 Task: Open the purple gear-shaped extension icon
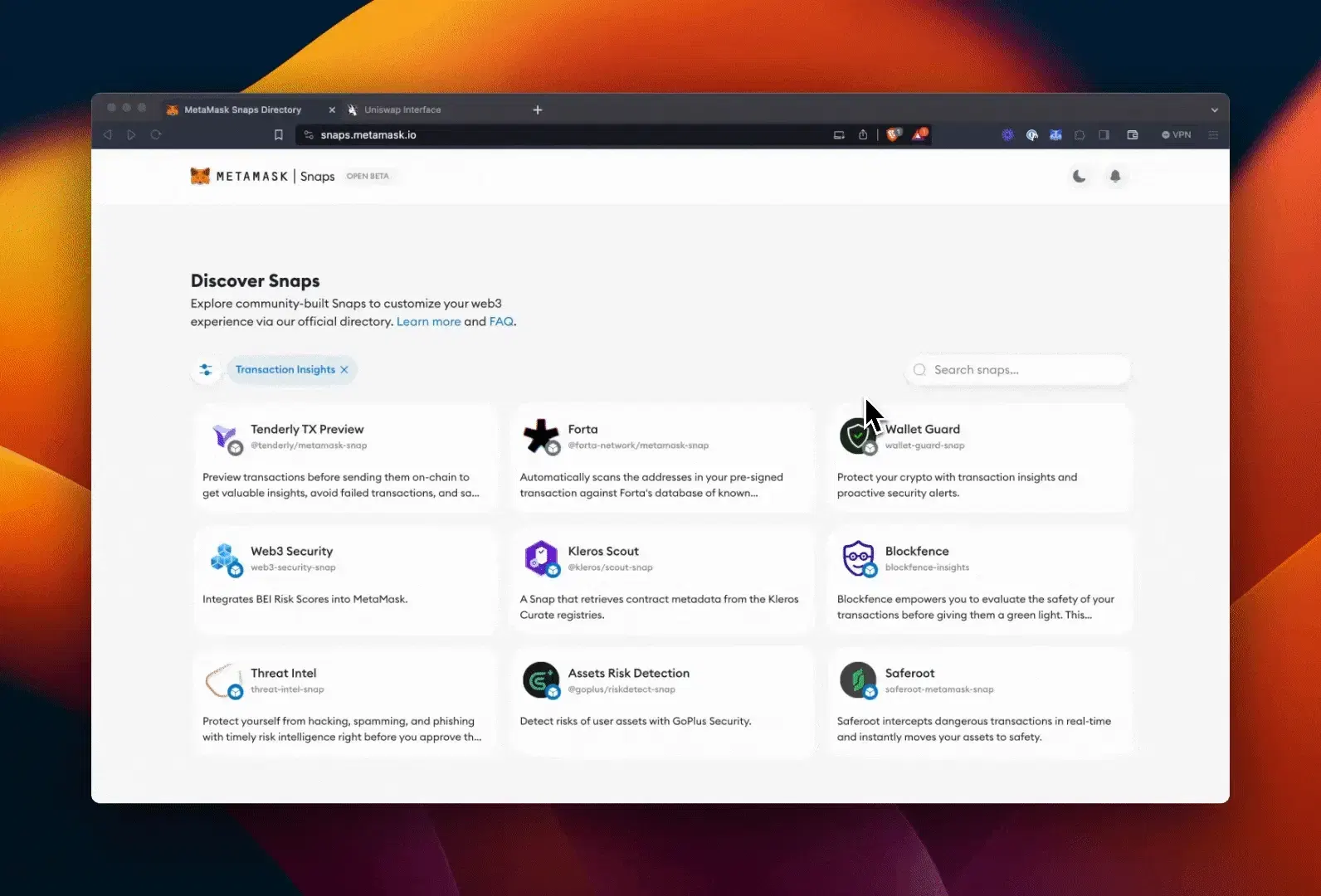(1007, 135)
